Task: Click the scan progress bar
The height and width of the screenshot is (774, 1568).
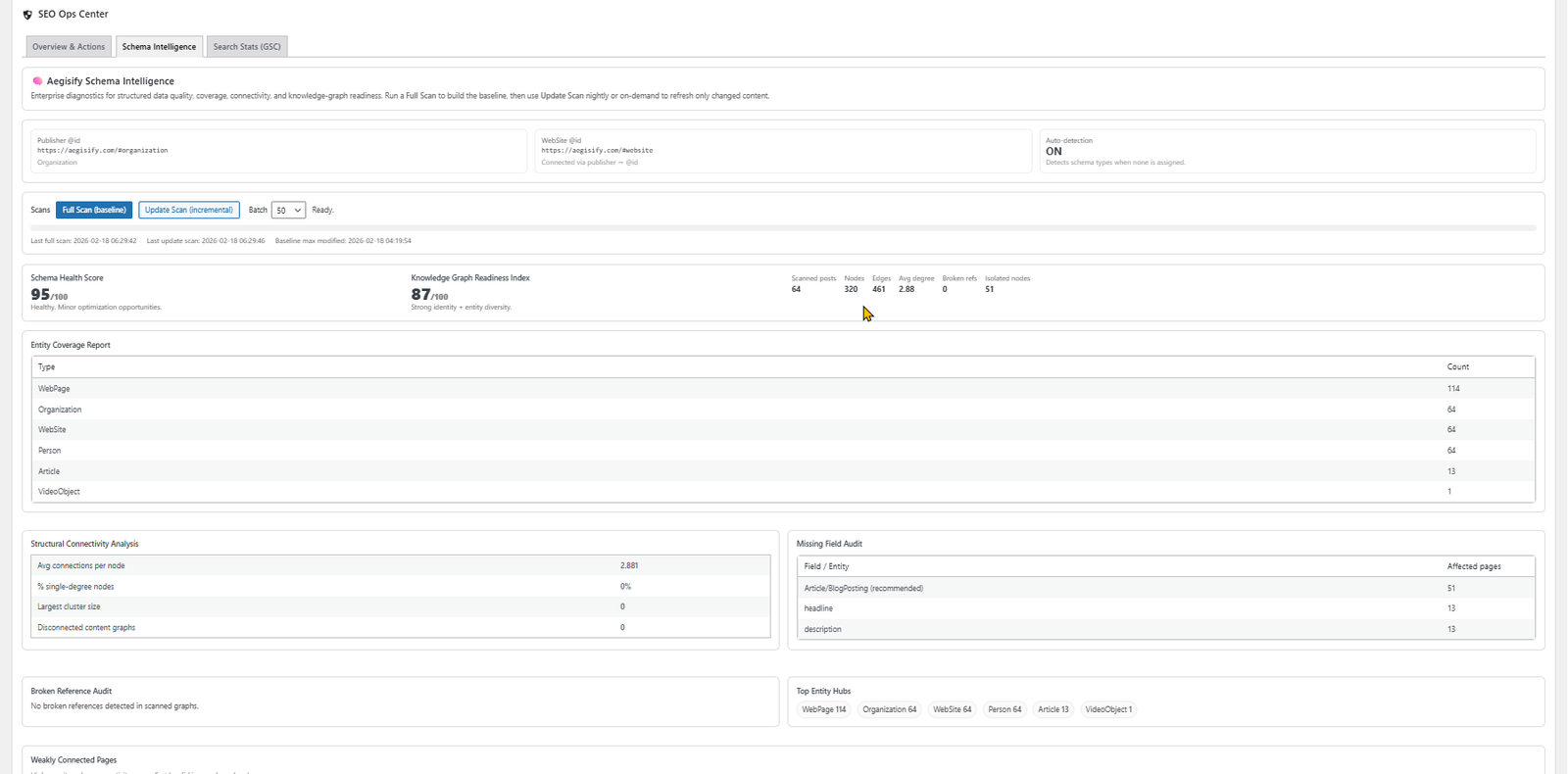Action: point(783,227)
